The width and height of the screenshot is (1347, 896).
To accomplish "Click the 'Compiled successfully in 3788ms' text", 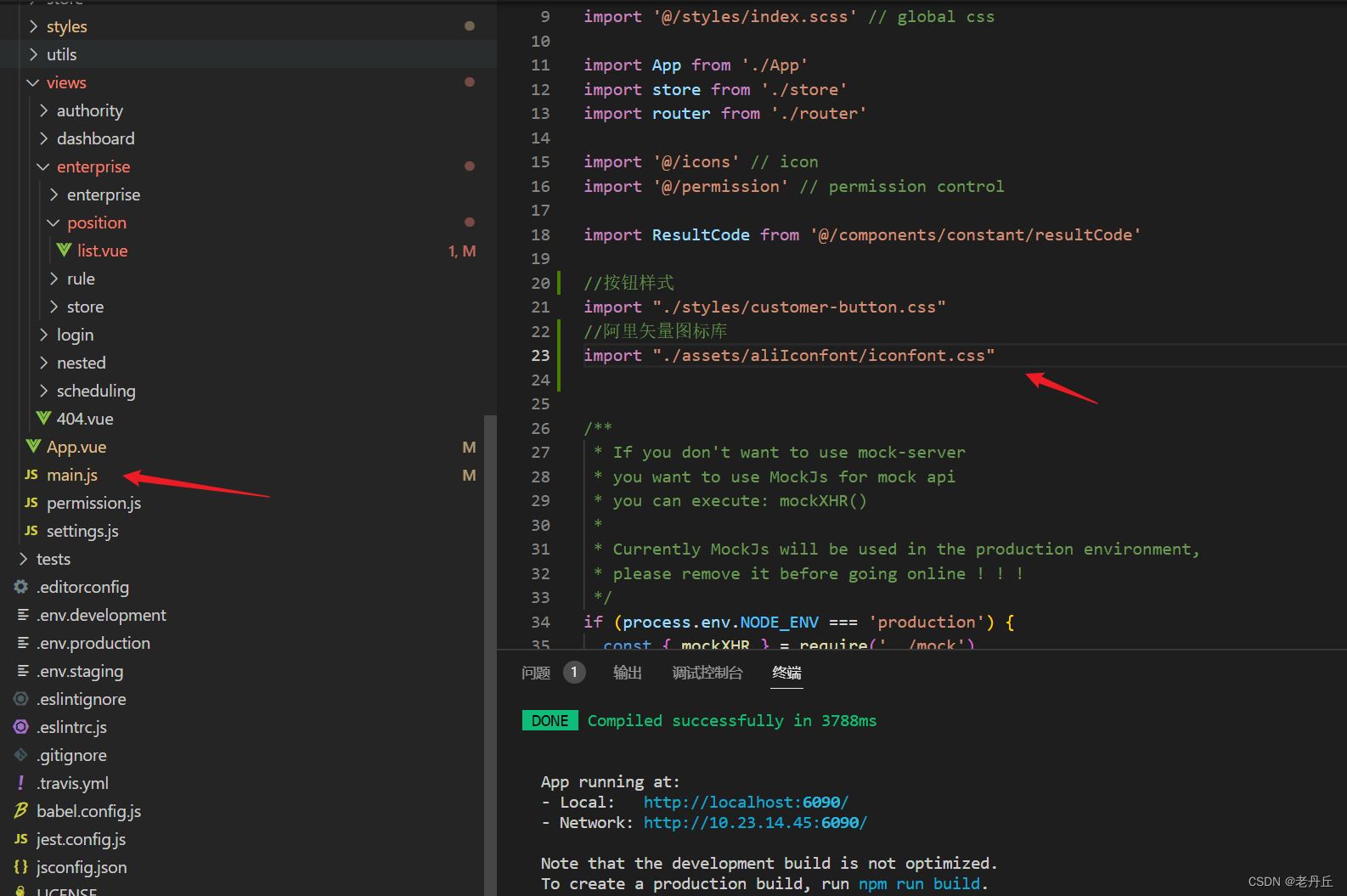I will (x=732, y=720).
